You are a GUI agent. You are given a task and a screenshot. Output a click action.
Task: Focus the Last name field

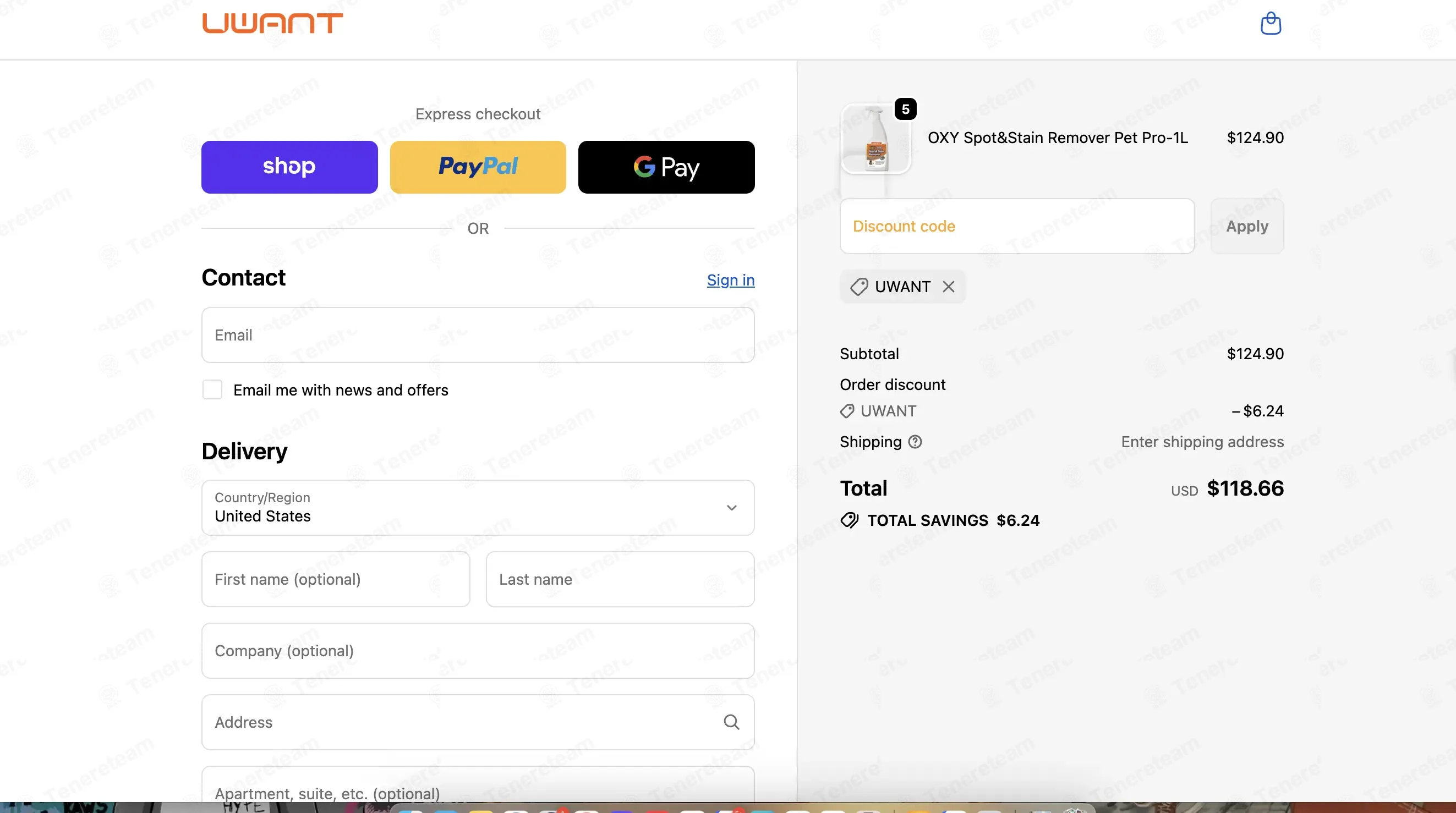tap(620, 579)
